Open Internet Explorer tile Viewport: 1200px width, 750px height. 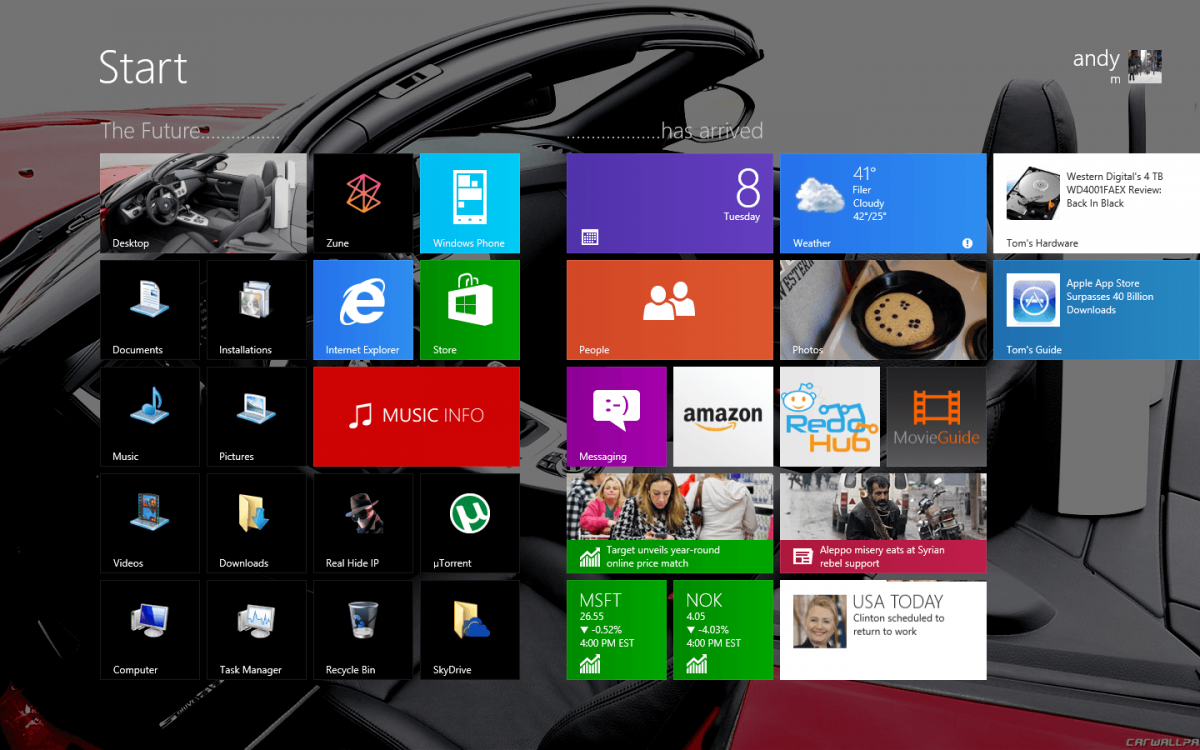click(362, 310)
